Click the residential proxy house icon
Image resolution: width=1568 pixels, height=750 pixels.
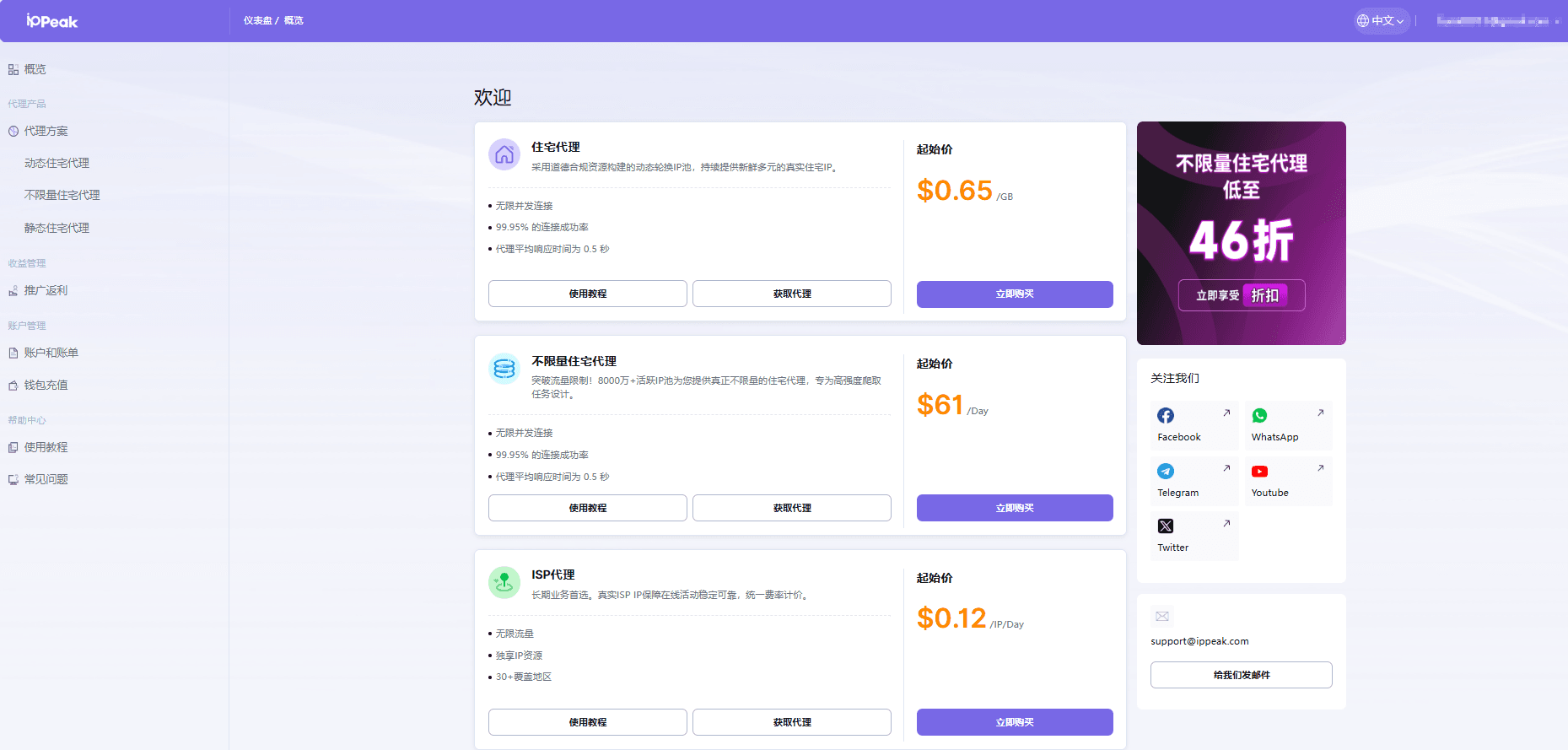click(x=504, y=154)
